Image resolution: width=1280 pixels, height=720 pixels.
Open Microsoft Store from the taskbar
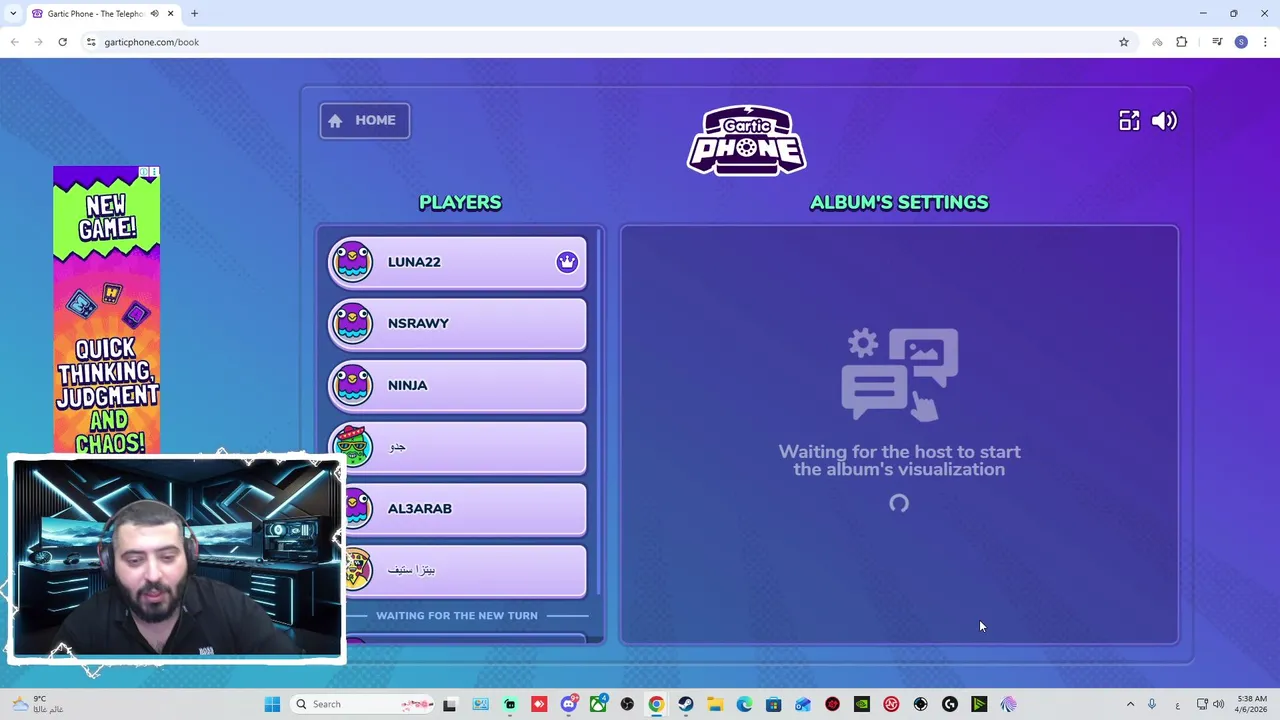[773, 704]
